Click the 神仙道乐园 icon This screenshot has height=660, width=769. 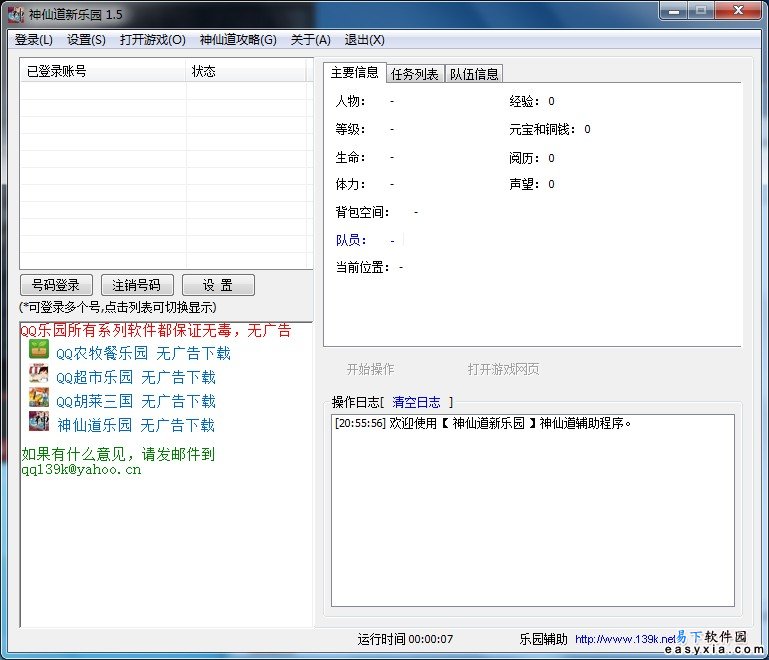click(39, 423)
